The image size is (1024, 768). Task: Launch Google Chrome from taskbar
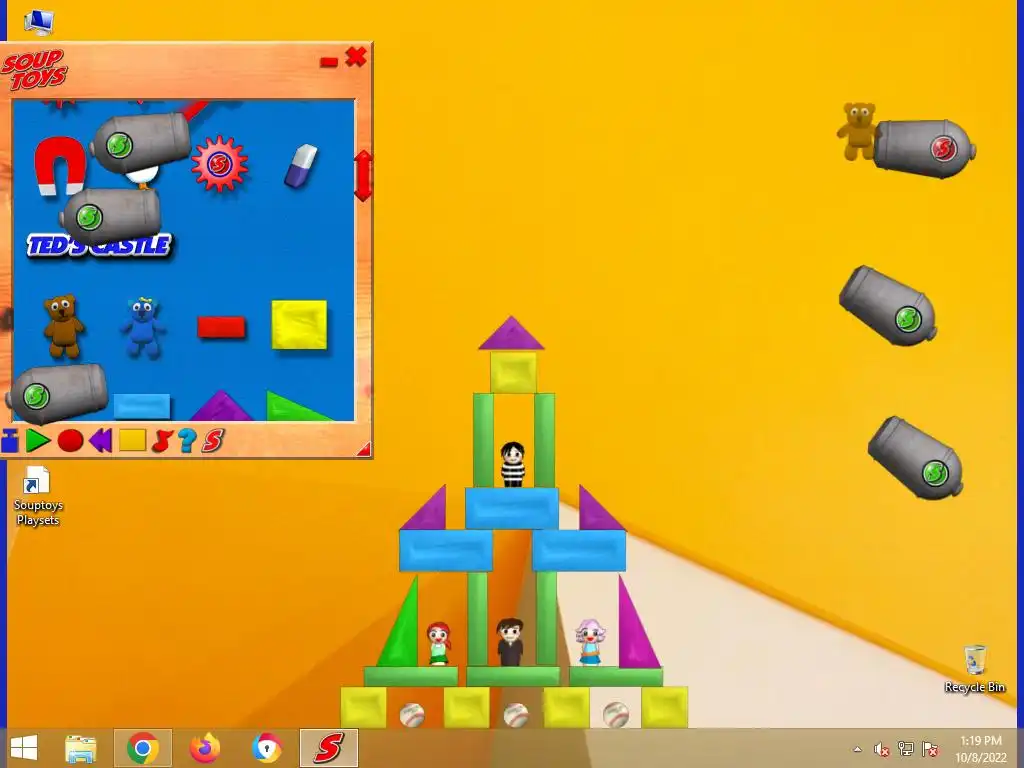(x=142, y=748)
